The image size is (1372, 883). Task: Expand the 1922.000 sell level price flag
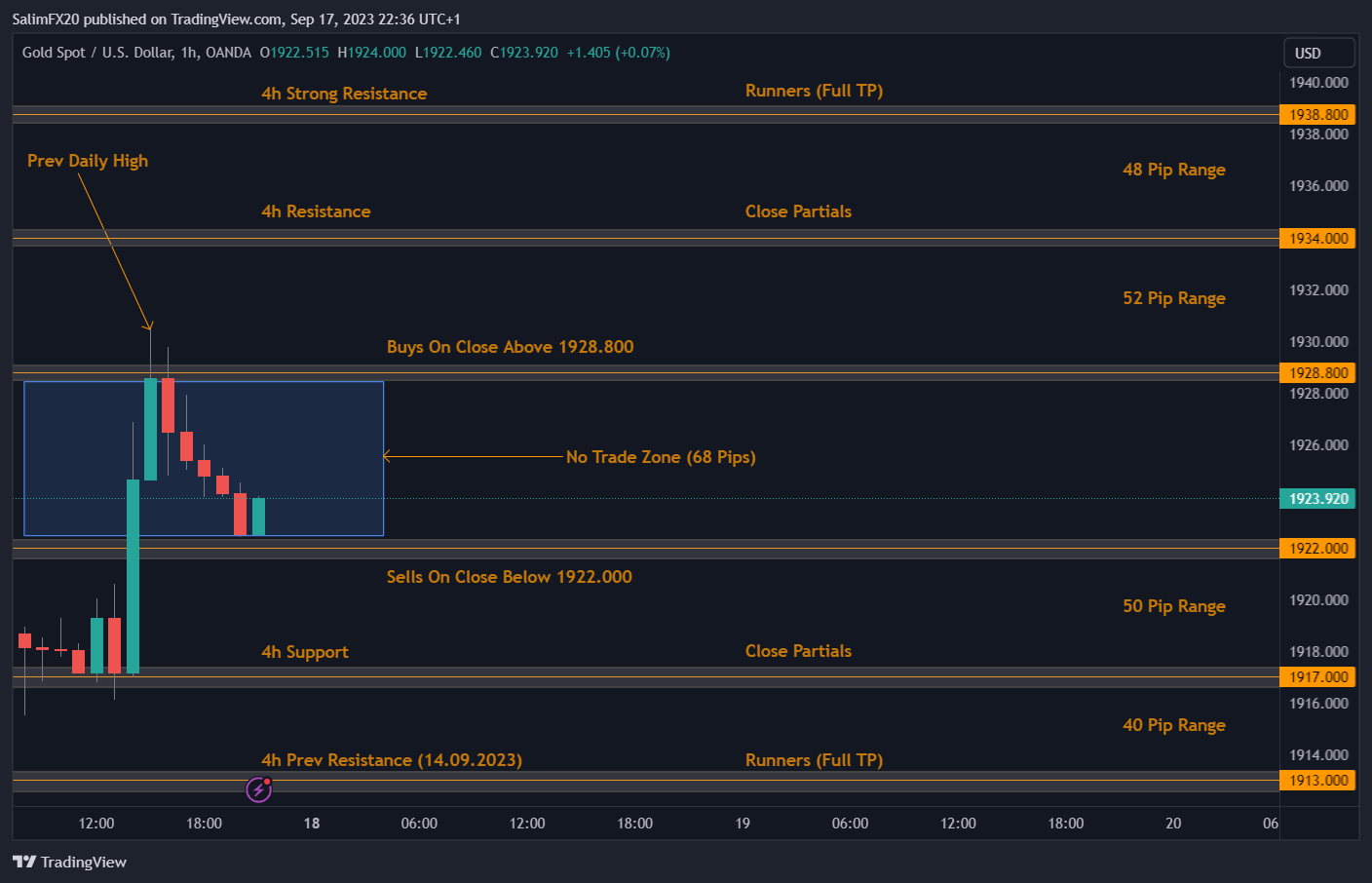(x=1317, y=548)
